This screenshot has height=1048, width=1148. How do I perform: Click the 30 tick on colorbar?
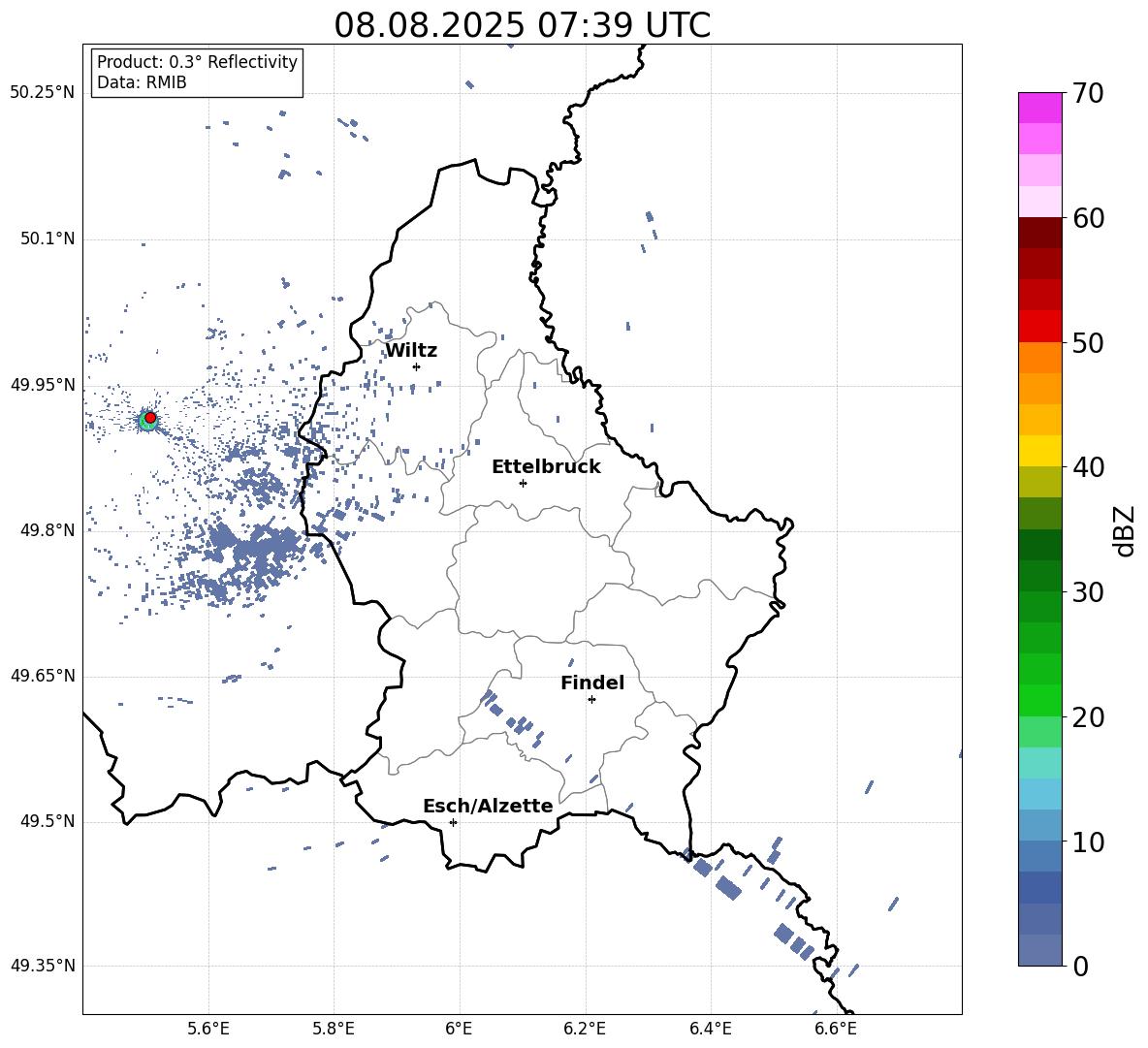[x=1088, y=592]
